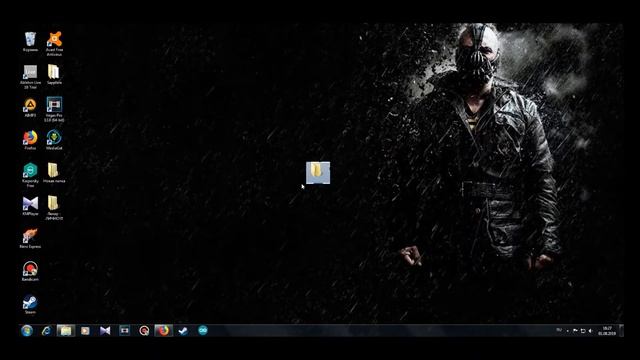Select the Firefox desktop shortcut
The height and width of the screenshot is (360, 640).
point(30,140)
